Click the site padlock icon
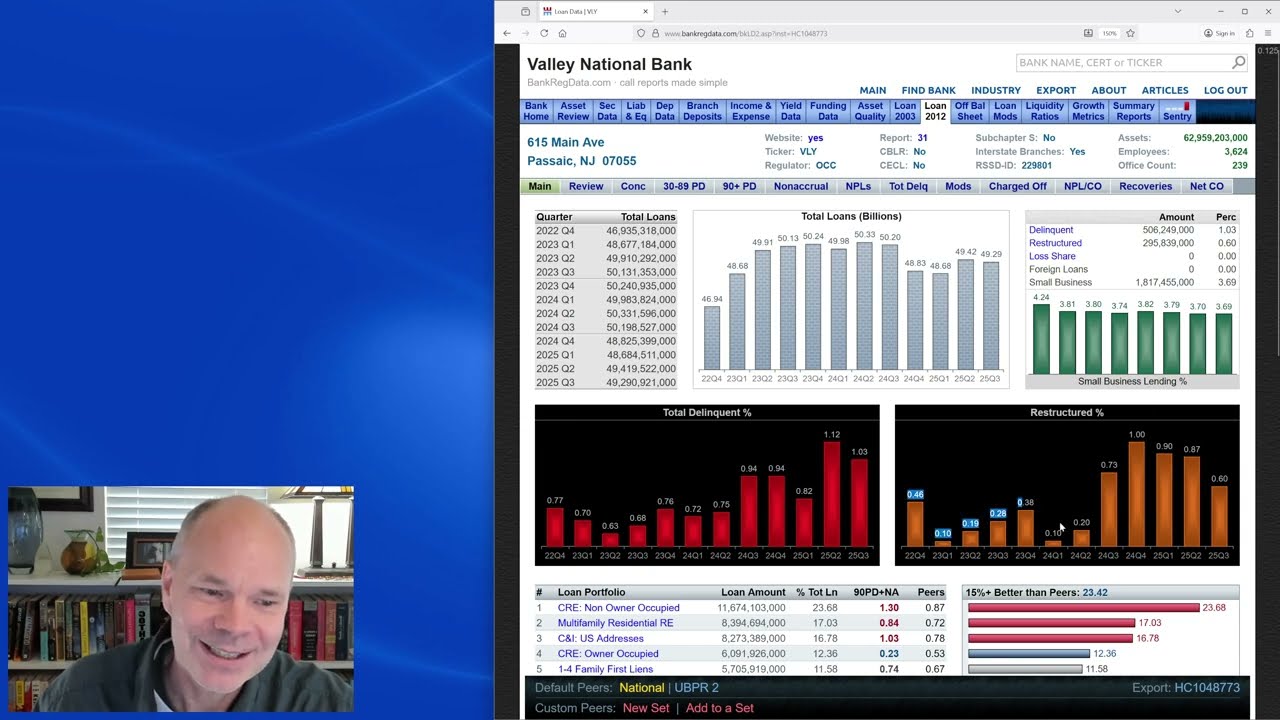The width and height of the screenshot is (1280, 720). tap(655, 33)
